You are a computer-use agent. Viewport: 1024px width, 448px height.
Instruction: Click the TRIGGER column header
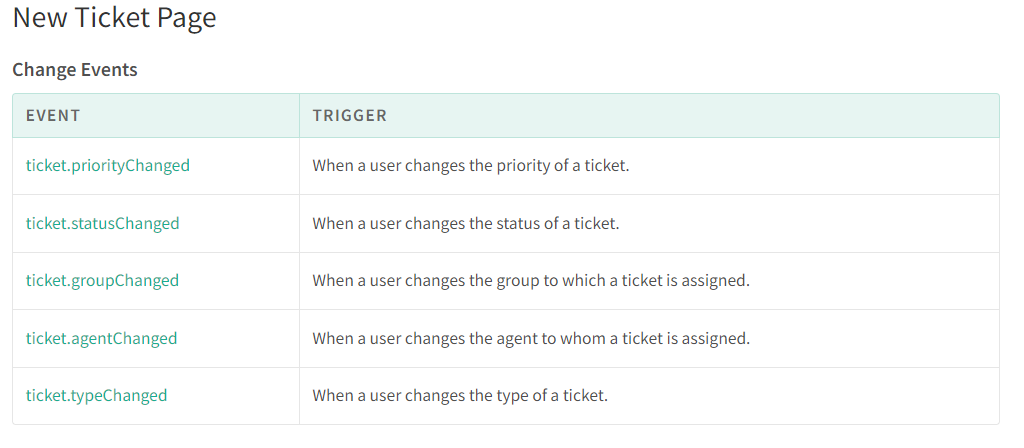point(349,116)
